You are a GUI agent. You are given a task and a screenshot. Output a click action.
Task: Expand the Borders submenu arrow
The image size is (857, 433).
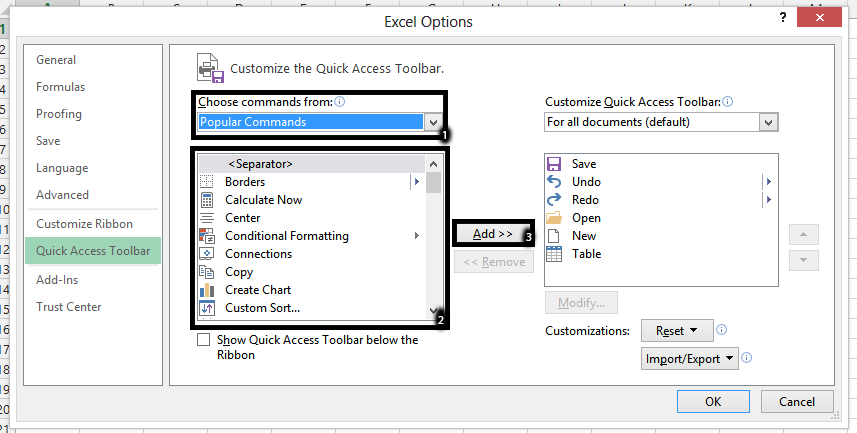(x=416, y=182)
